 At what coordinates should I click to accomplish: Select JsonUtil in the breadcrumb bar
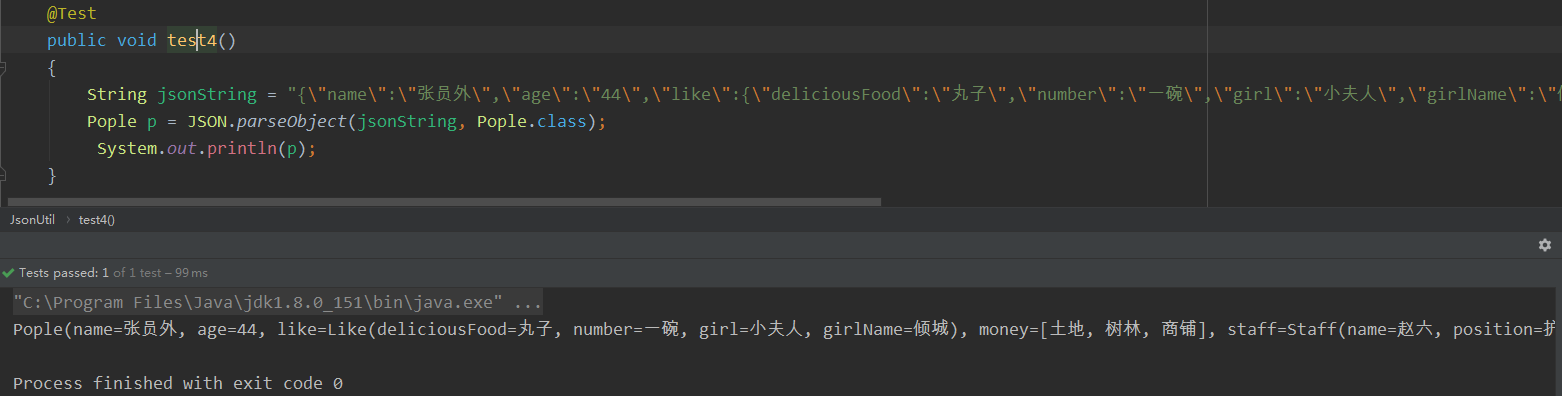click(x=32, y=219)
